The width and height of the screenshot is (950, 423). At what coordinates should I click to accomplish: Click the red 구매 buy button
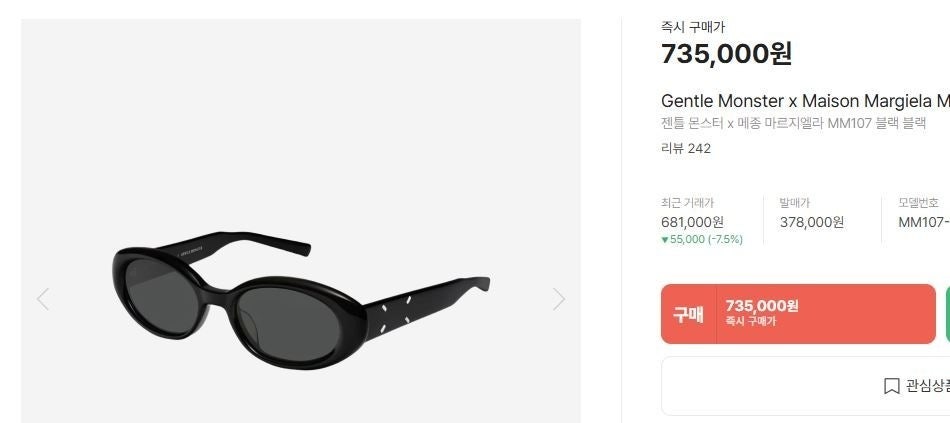[799, 314]
